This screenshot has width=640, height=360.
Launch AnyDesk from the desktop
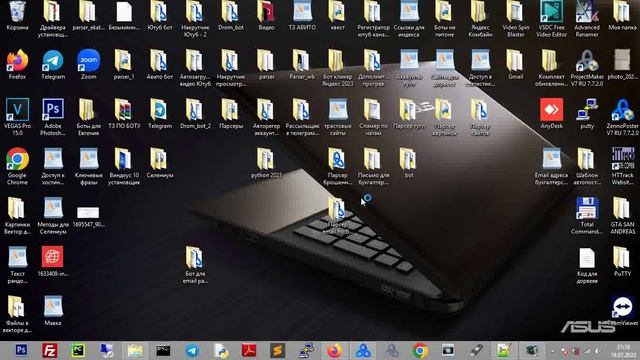pyautogui.click(x=551, y=110)
